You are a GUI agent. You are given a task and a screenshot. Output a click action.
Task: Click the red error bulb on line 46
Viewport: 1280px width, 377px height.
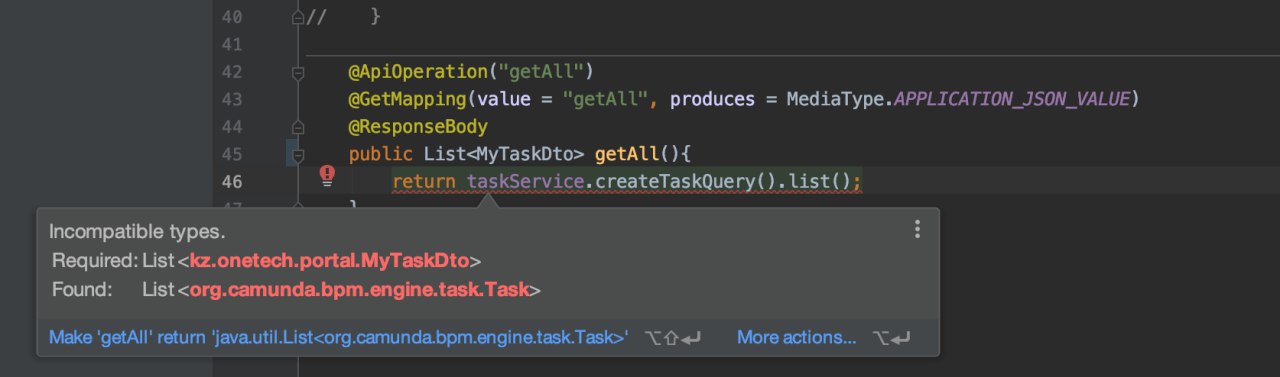point(327,177)
